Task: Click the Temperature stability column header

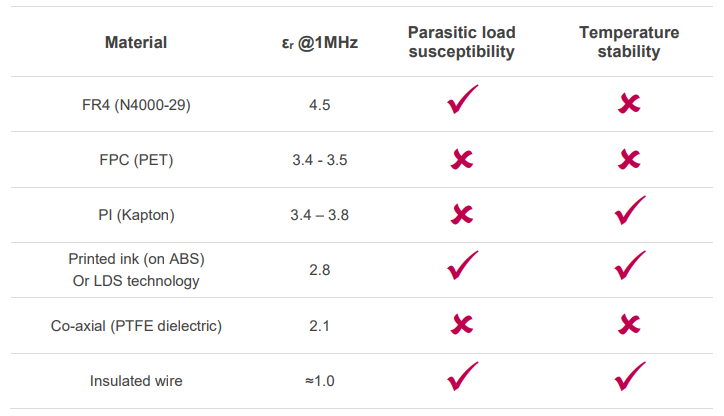Action: point(629,42)
